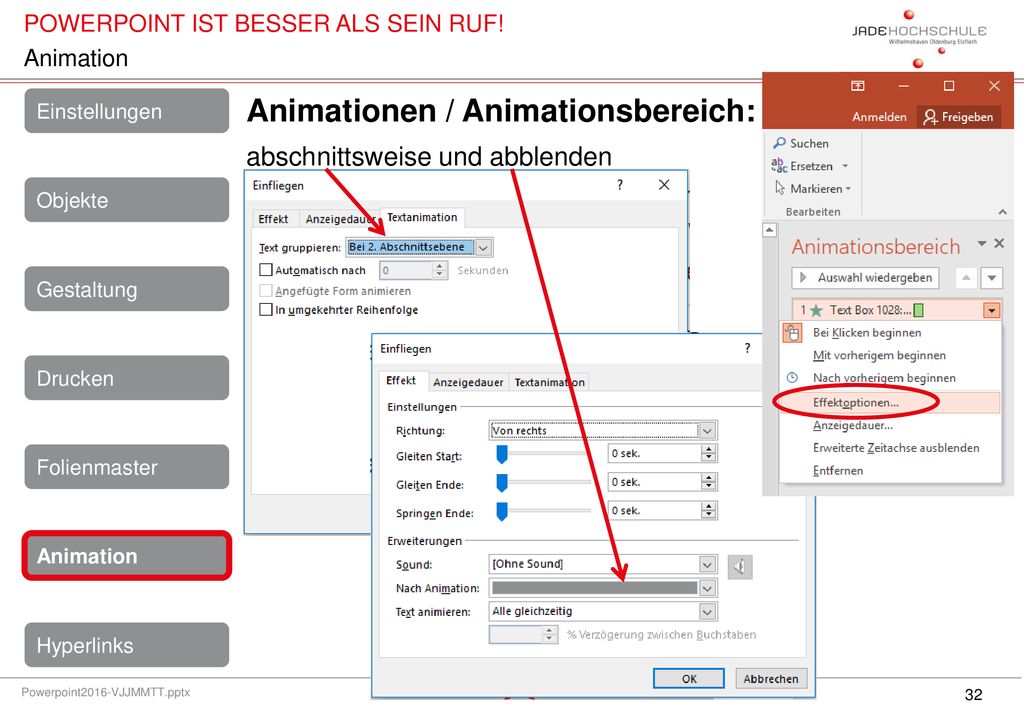Click the highlighted Animation section button
The height and width of the screenshot is (709, 1024).
pos(127,556)
